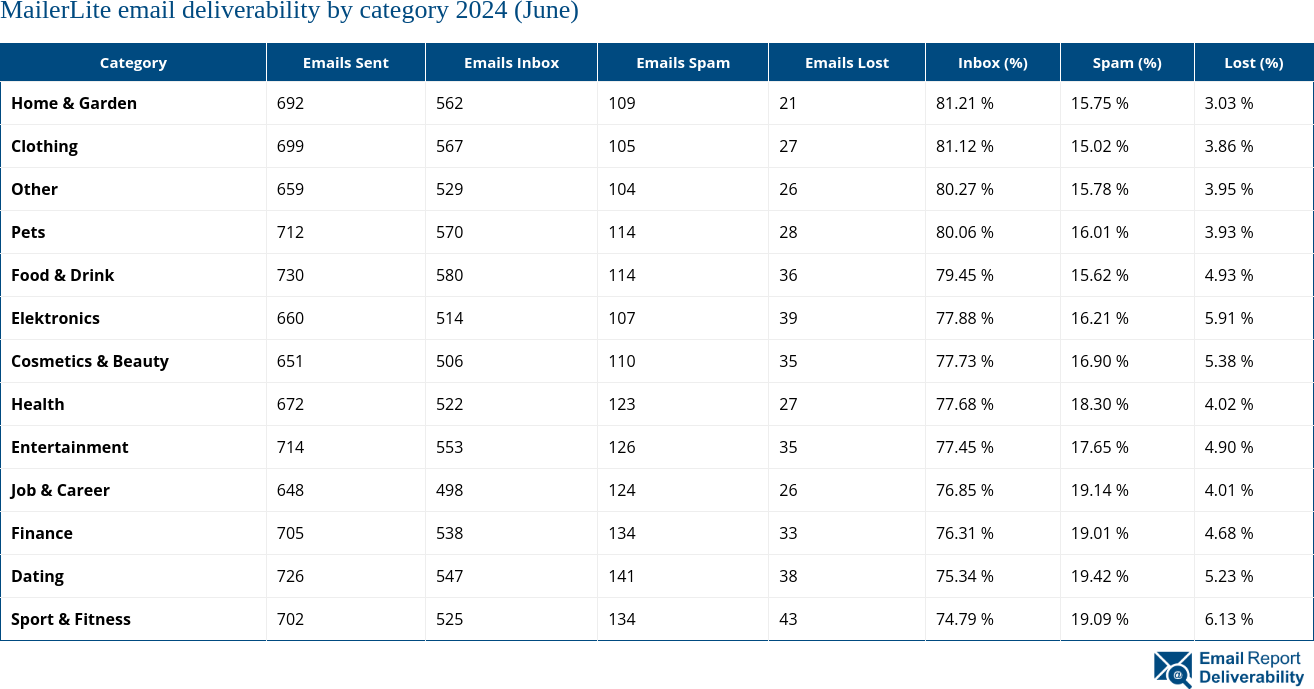
Task: Select Dating emails sent value 726
Action: tap(290, 576)
